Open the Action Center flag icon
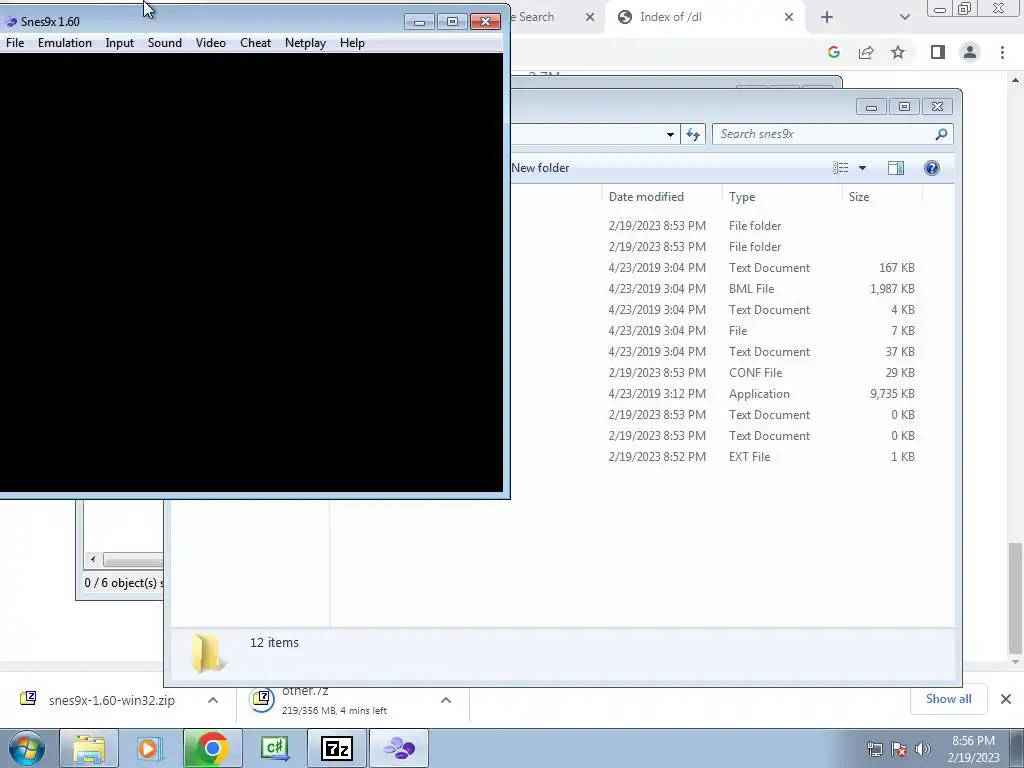The image size is (1024, 768). [899, 749]
